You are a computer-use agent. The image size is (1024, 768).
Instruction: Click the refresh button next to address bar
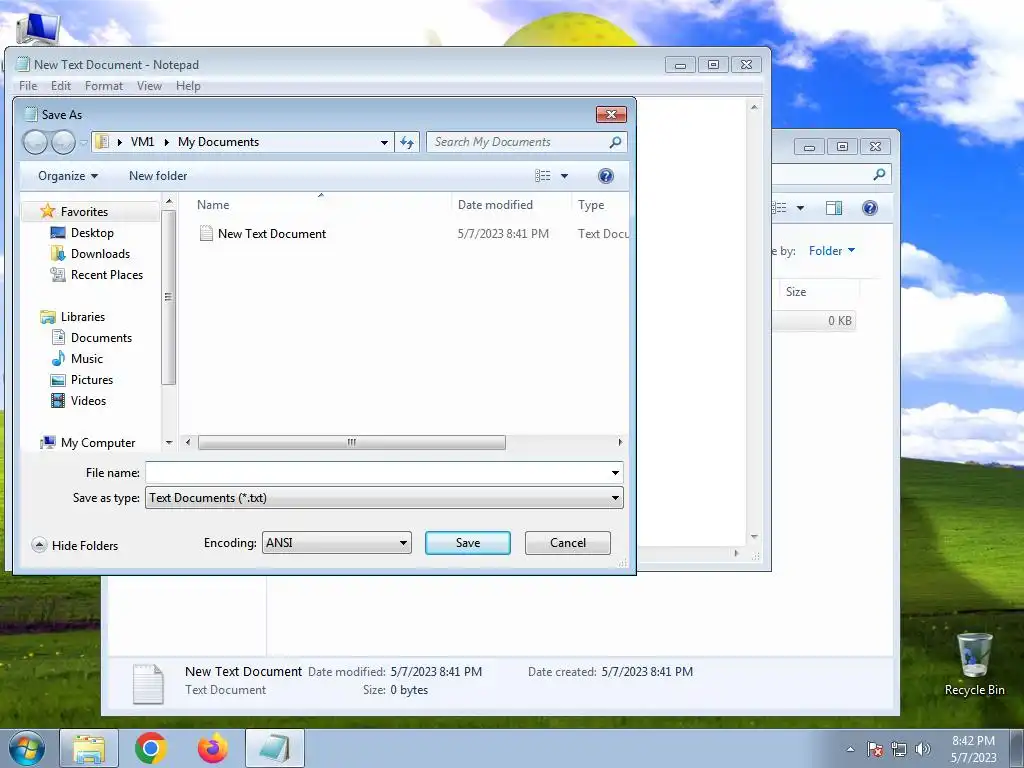point(407,142)
